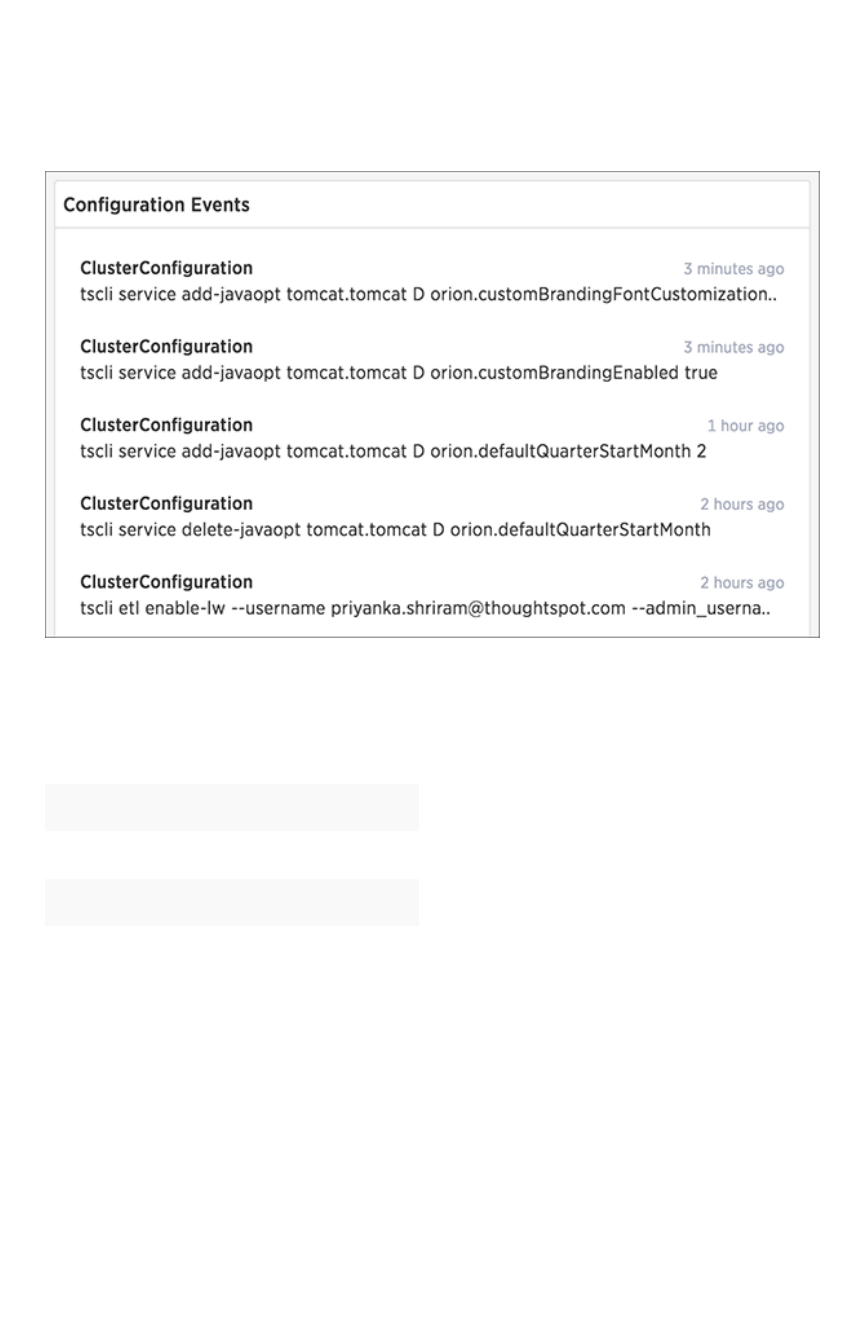Open the customBrandingFontCustomization add-javaopt command text

point(428,296)
